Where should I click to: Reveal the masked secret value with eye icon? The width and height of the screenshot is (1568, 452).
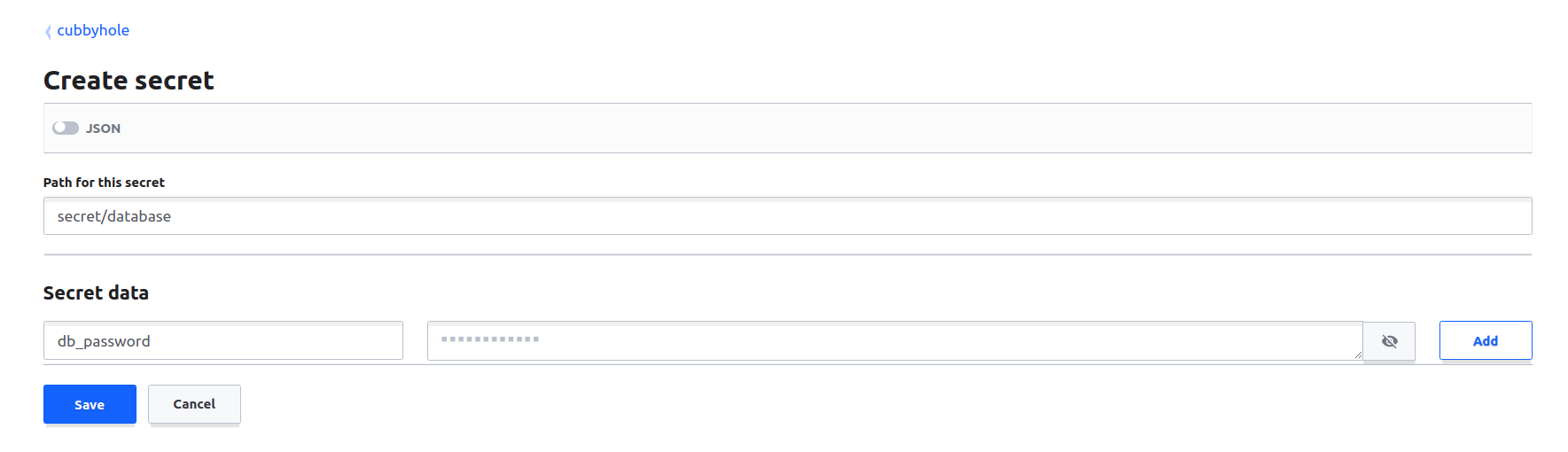pyautogui.click(x=1389, y=341)
